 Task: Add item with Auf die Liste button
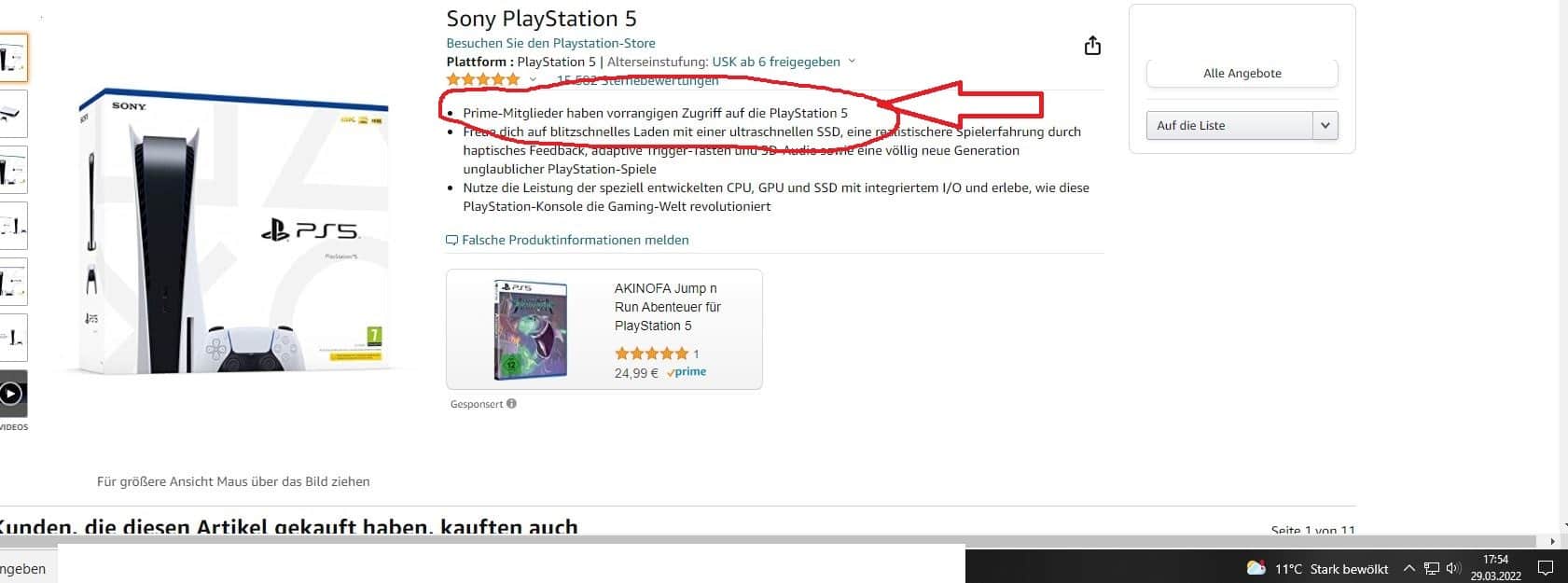pyautogui.click(x=1228, y=125)
